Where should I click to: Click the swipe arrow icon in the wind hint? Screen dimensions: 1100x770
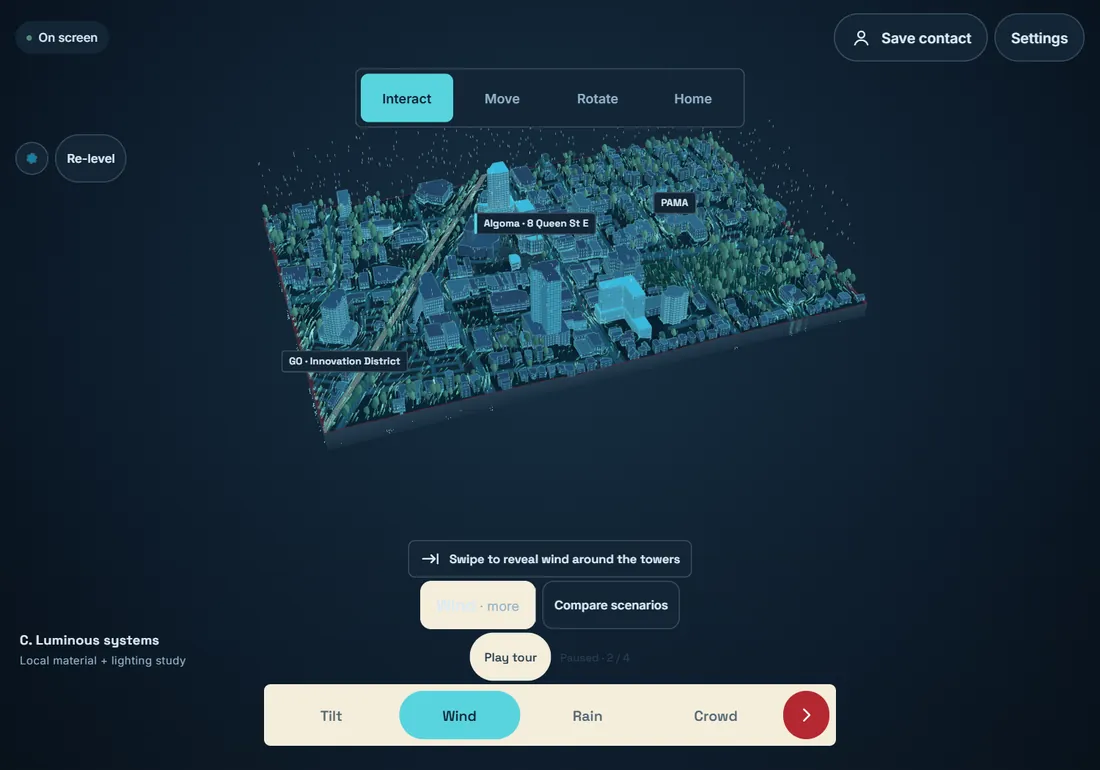(x=430, y=559)
